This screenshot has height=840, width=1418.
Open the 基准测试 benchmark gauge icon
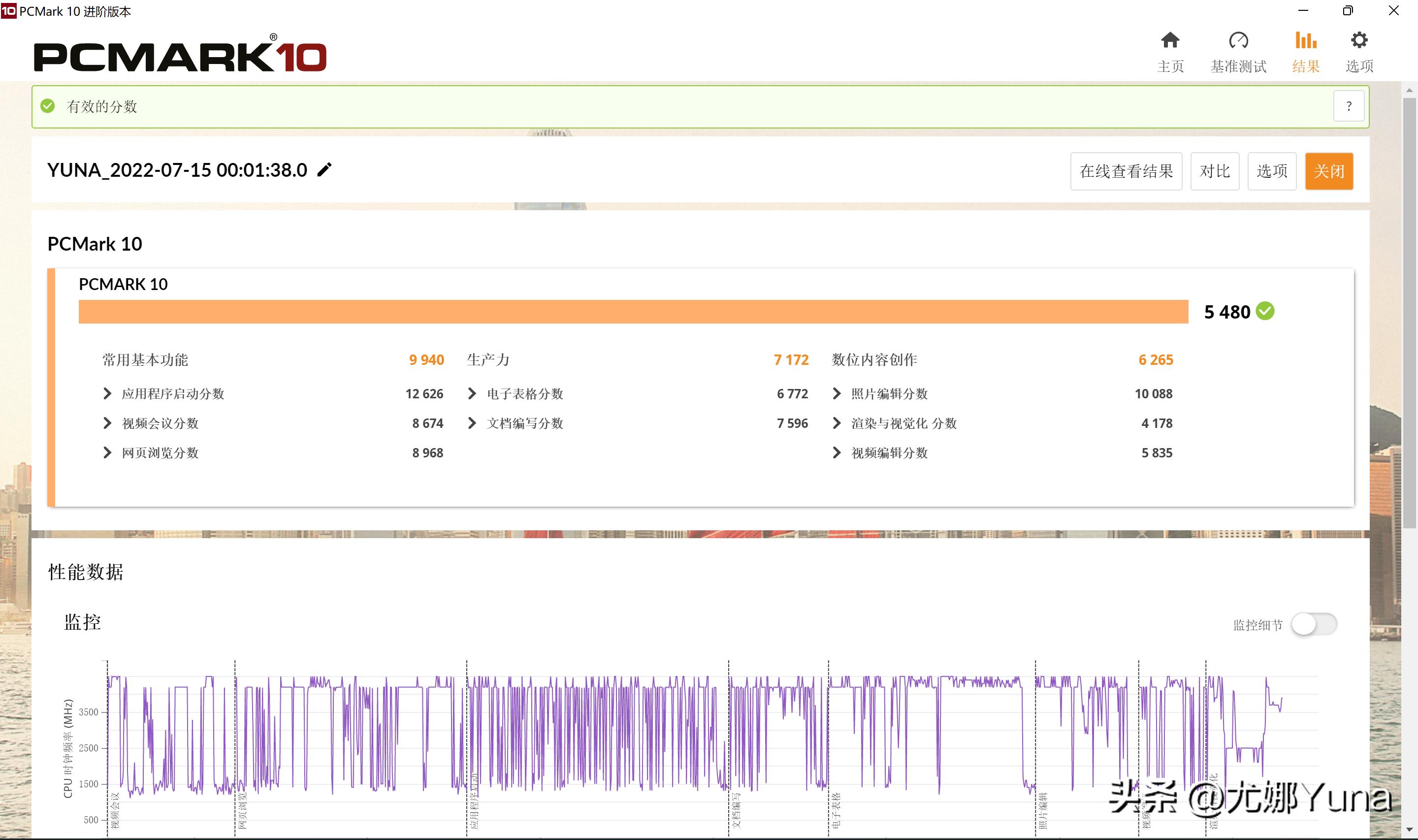pos(1238,41)
